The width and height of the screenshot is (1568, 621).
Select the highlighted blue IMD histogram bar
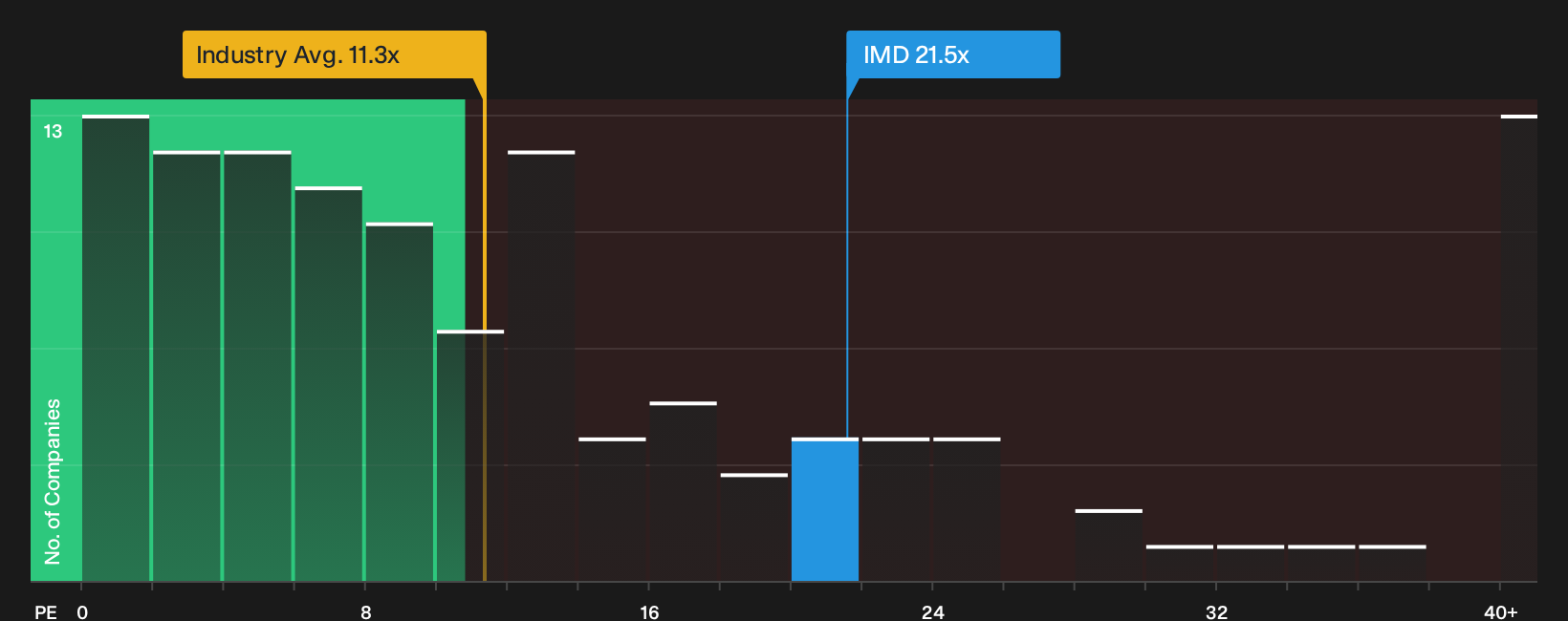point(825,510)
